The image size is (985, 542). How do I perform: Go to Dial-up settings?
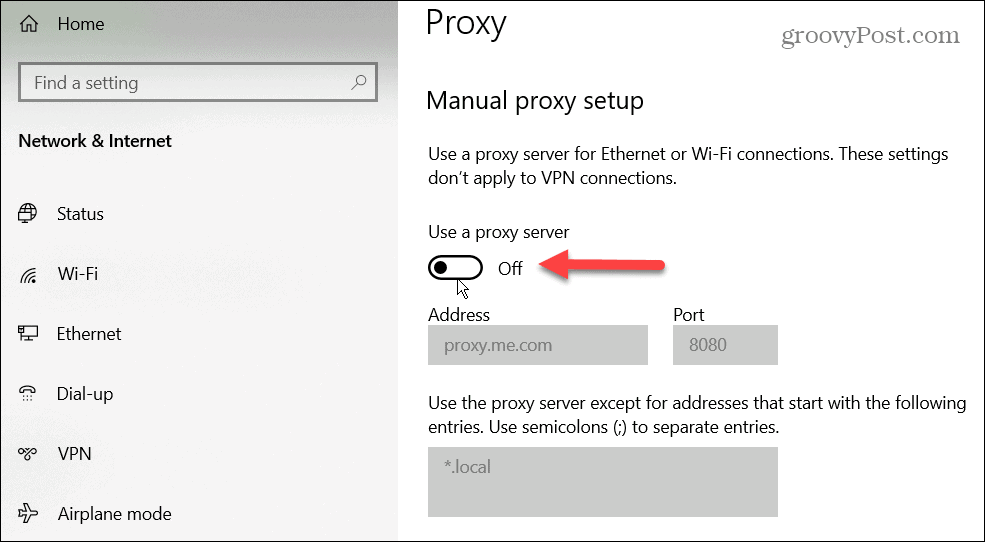(x=85, y=394)
